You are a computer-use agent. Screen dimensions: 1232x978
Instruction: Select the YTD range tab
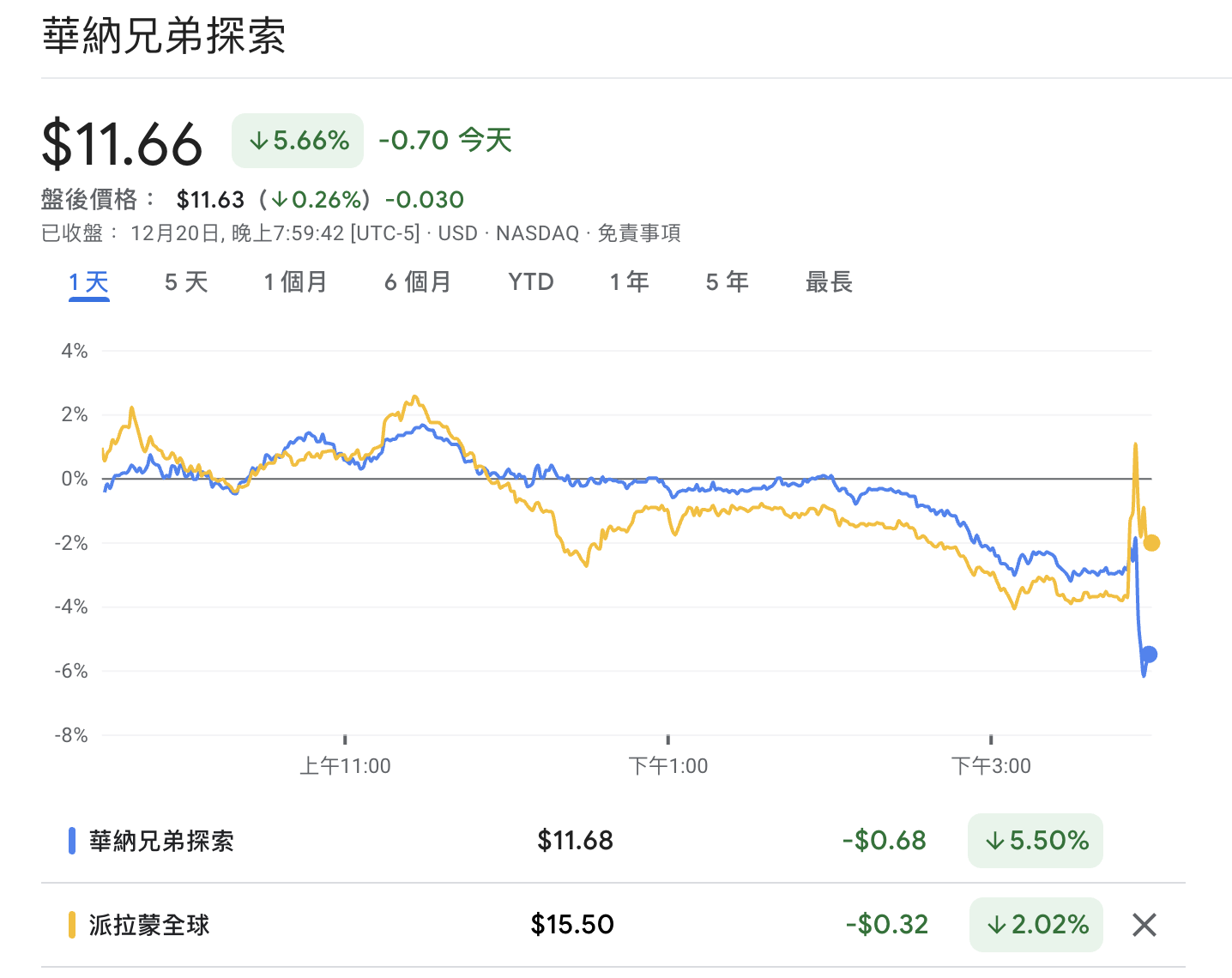click(530, 282)
